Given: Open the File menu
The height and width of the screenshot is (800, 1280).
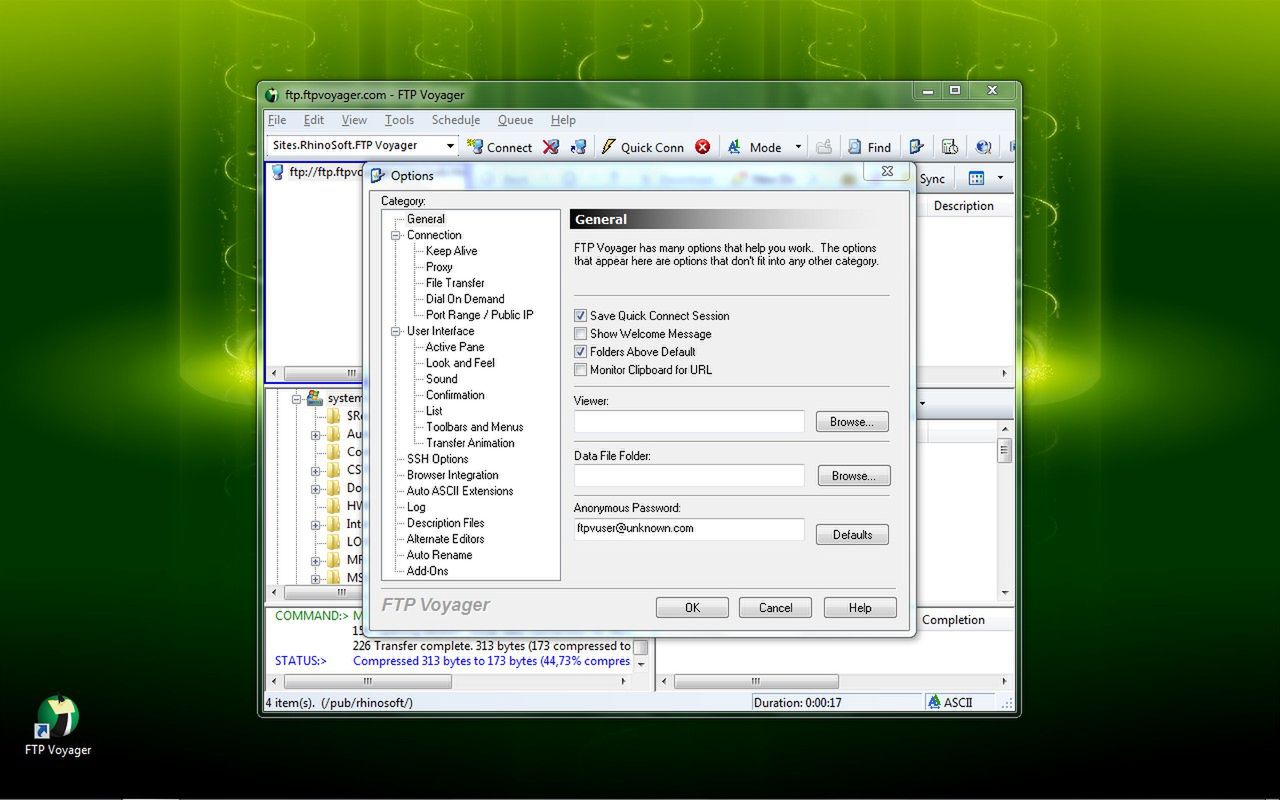Looking at the screenshot, I should point(277,120).
